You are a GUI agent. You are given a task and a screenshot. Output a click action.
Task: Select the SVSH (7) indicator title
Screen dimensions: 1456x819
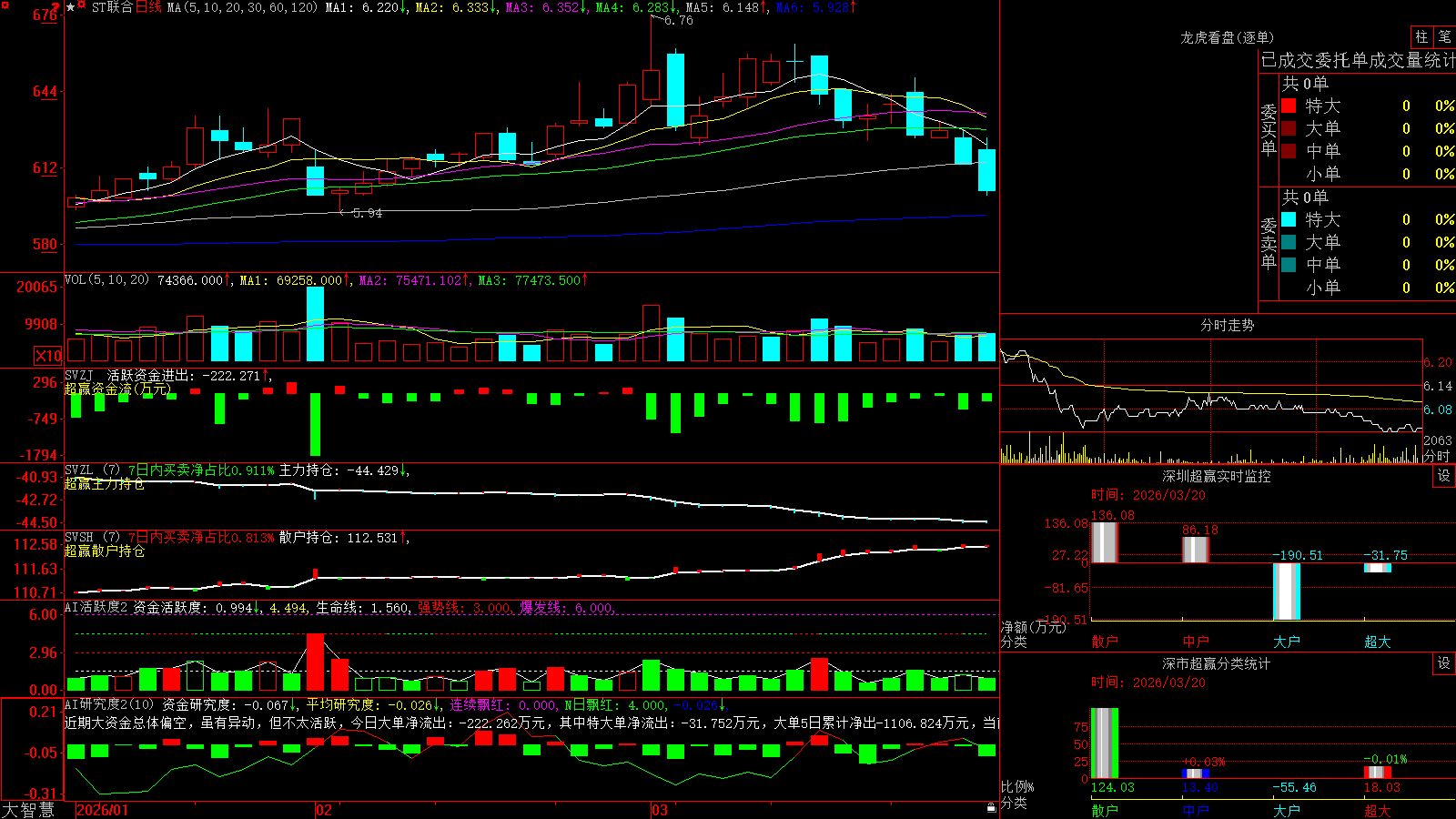[x=93, y=538]
